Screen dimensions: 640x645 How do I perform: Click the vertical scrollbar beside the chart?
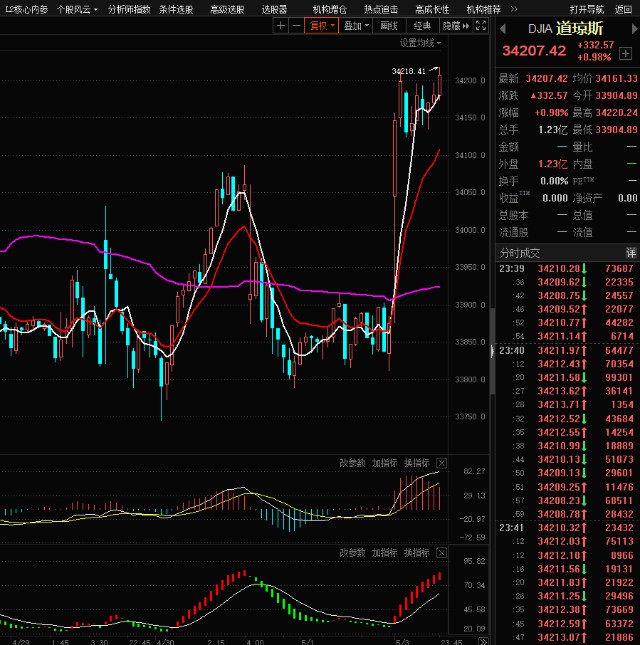[492, 351]
